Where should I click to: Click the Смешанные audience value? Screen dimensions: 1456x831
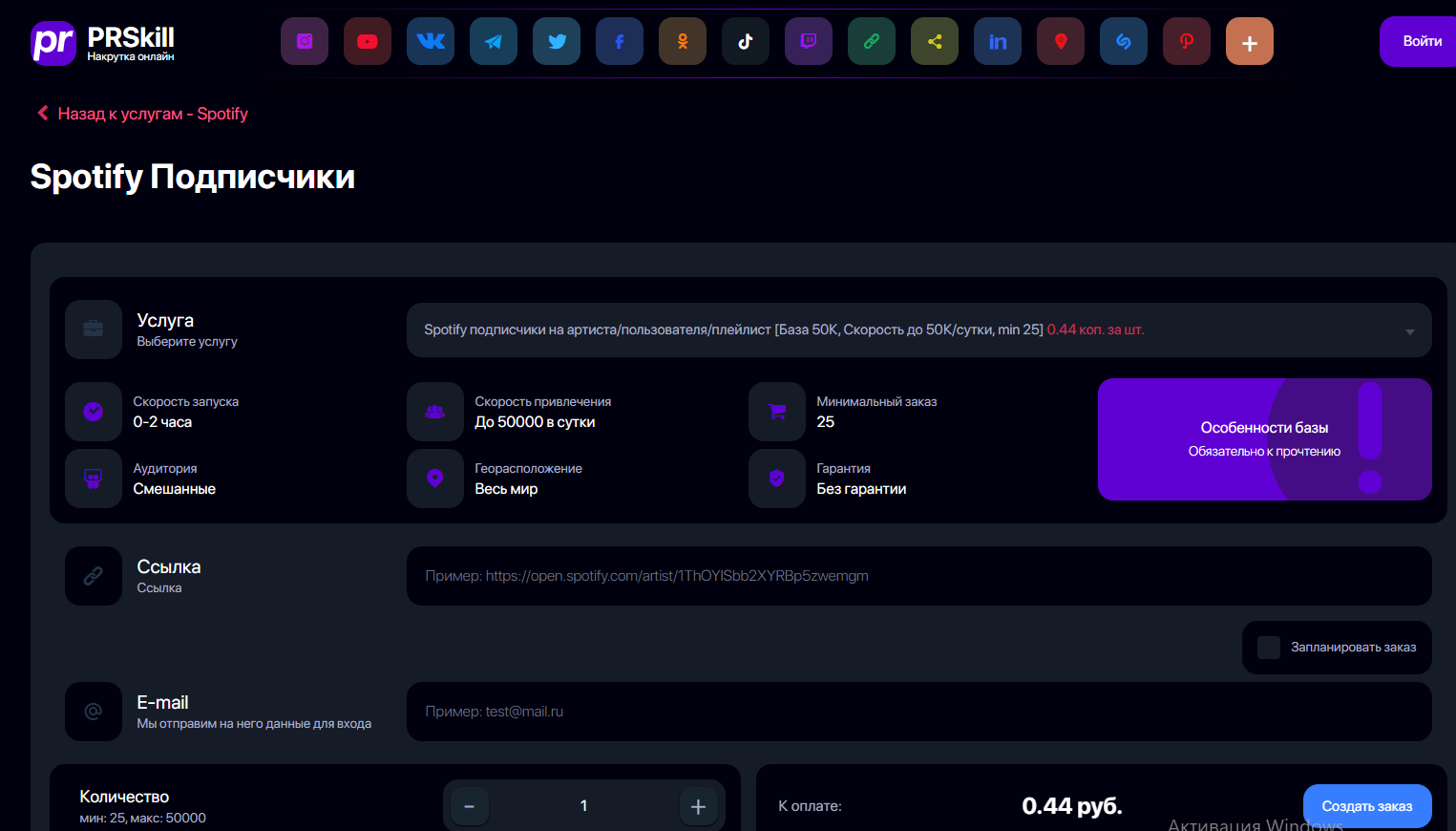(174, 489)
